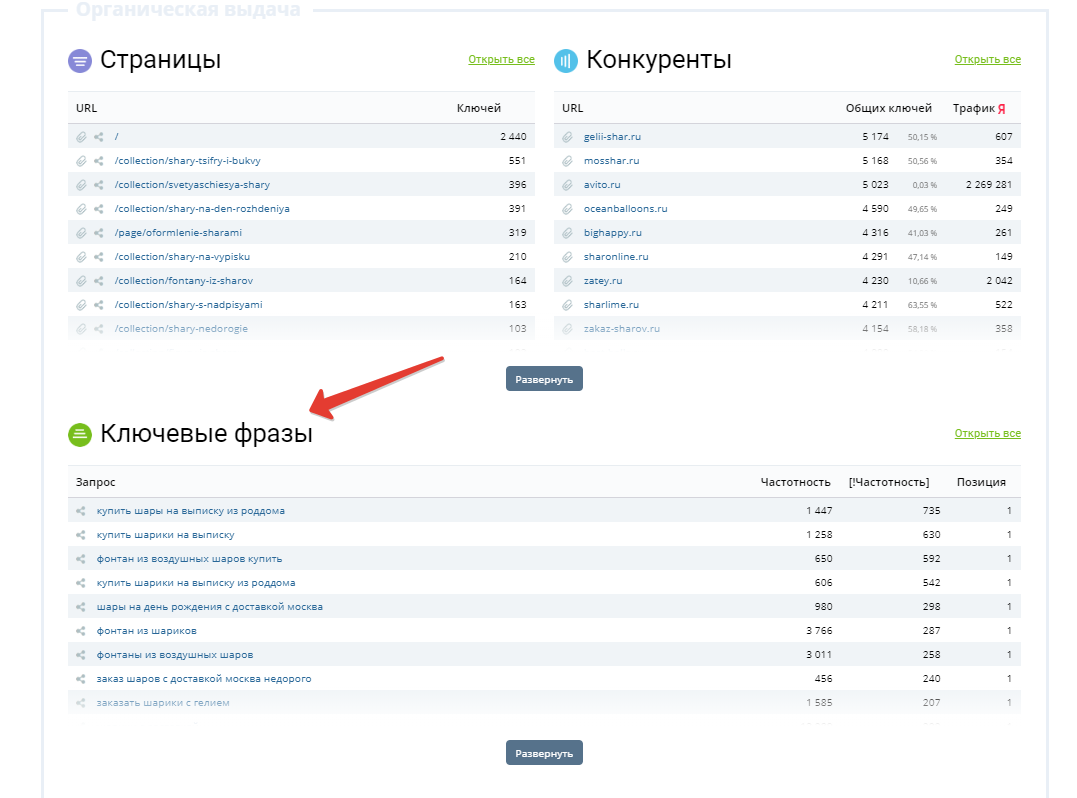
Task: Click share icon beside shary-na-vypisku
Action: click(x=99, y=257)
